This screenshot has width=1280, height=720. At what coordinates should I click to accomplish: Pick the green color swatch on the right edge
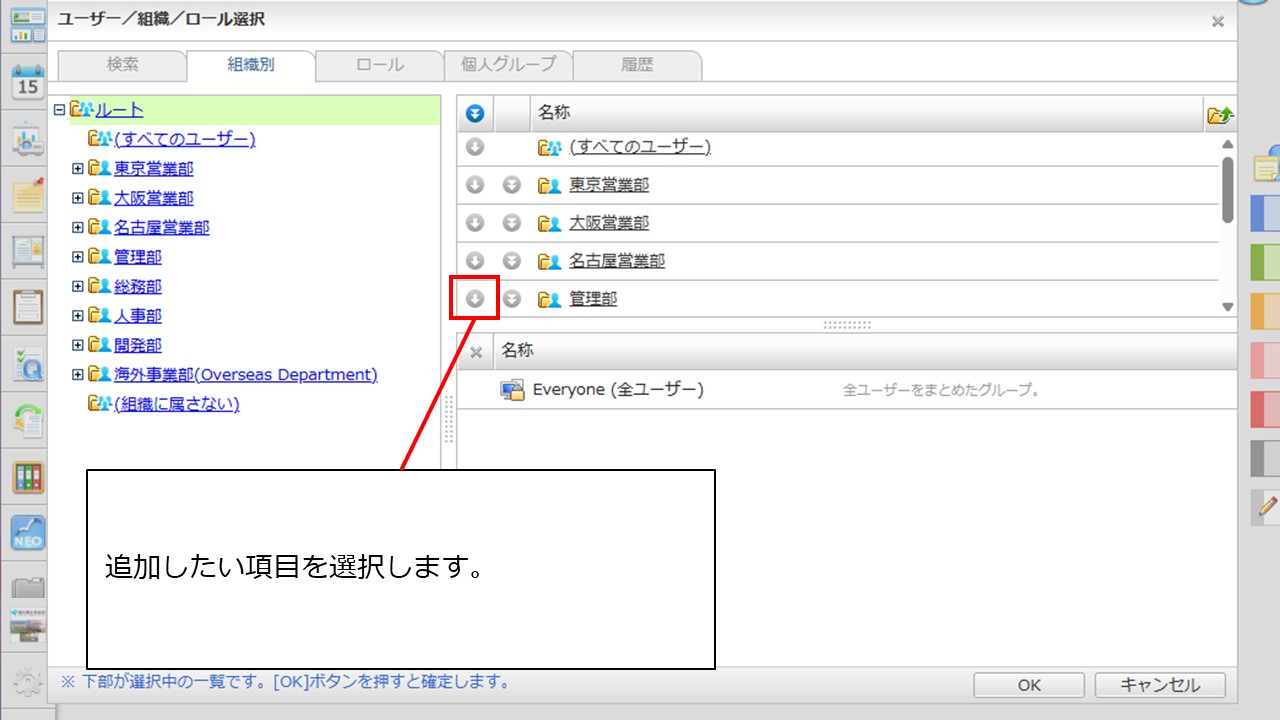point(1266,262)
